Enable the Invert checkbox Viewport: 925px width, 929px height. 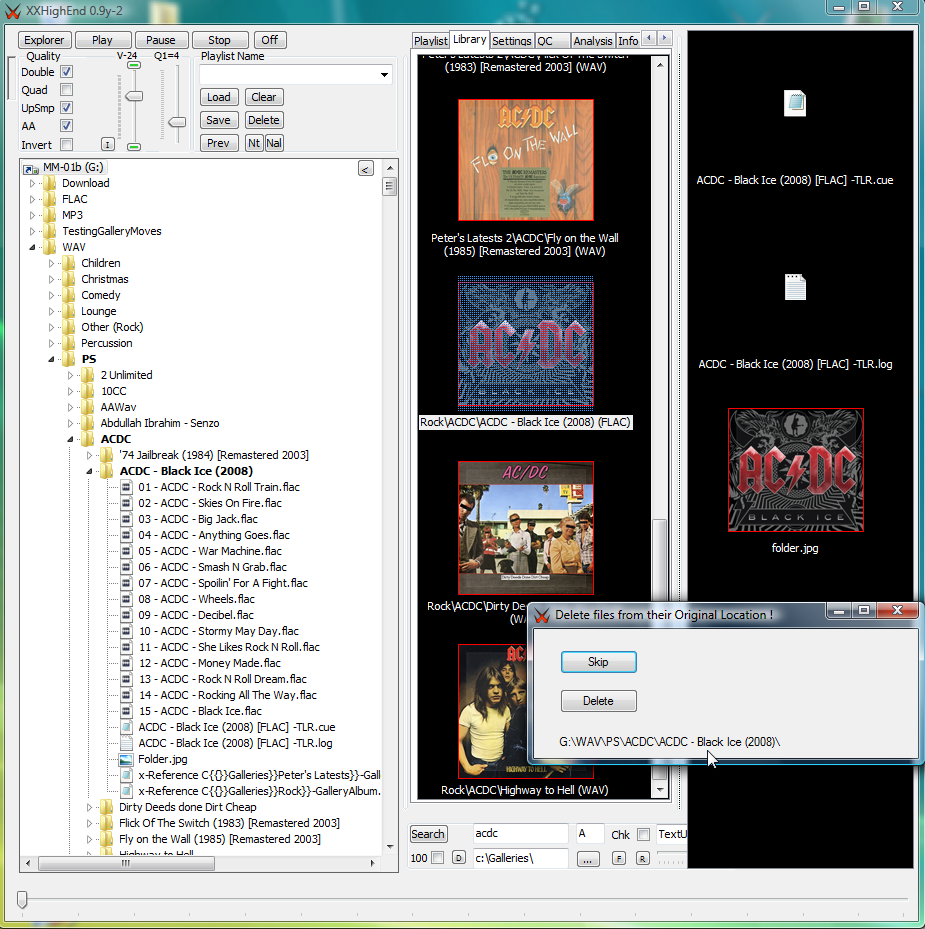(x=66, y=145)
